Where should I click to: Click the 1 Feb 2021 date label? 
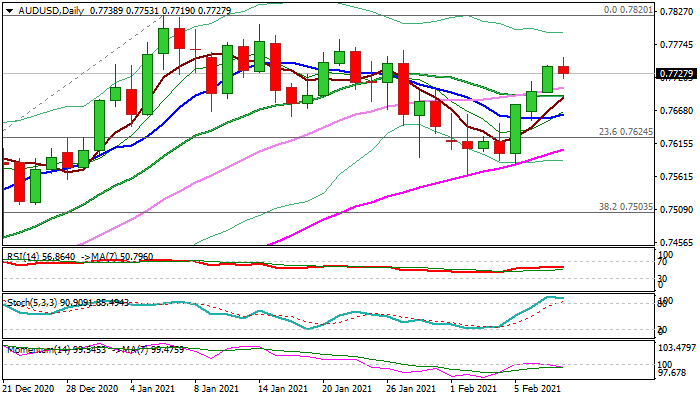tap(475, 388)
